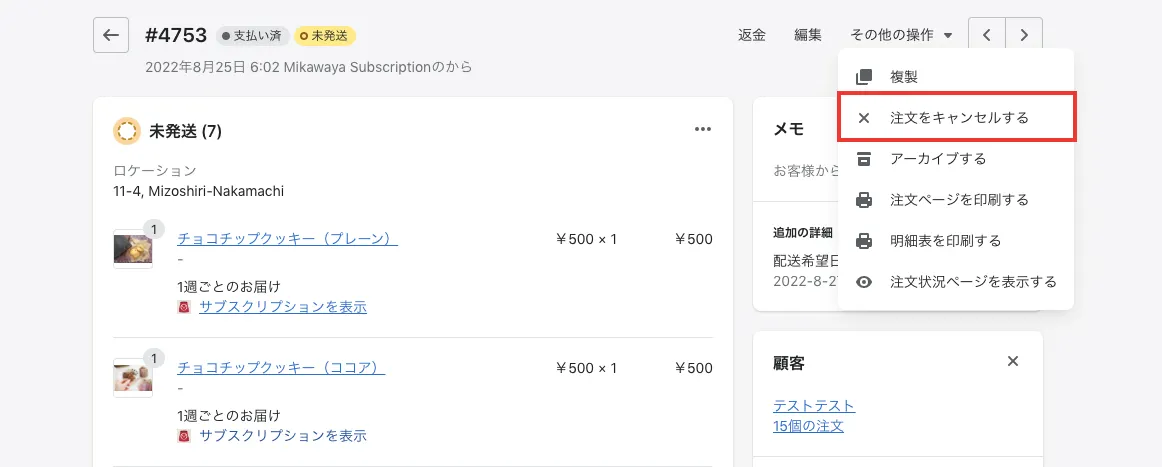This screenshot has height=467, width=1162.
Task: Remove customer with X icon
Action: coord(1013,361)
